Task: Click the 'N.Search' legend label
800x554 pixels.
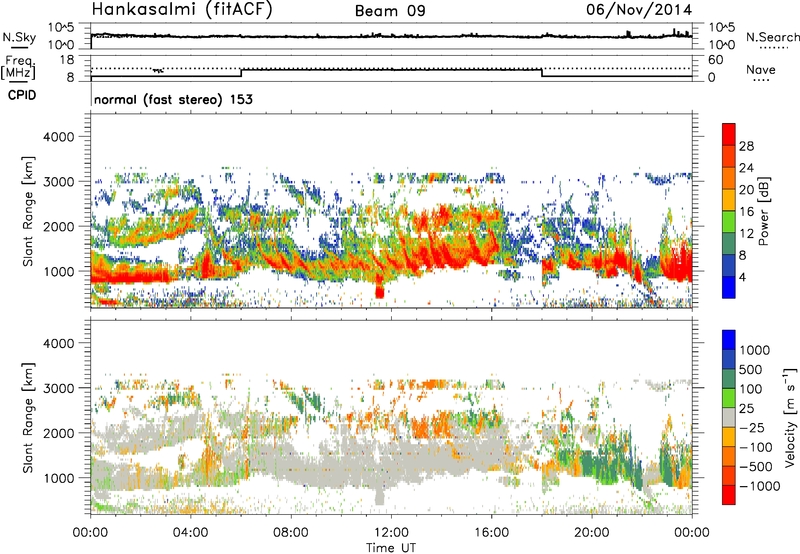Action: pos(772,37)
